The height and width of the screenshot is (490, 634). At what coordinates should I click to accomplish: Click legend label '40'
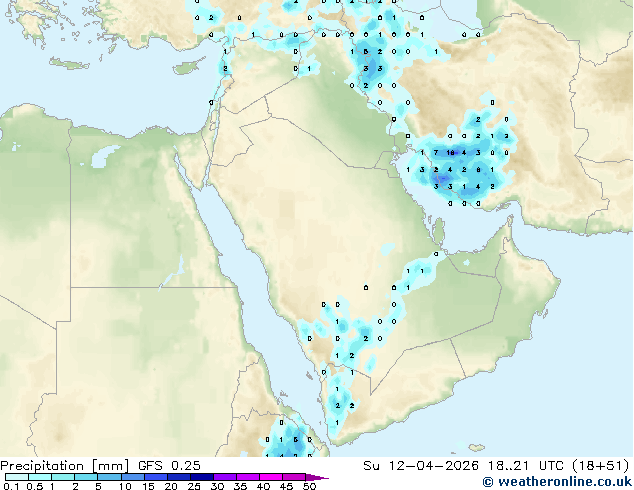263,486
